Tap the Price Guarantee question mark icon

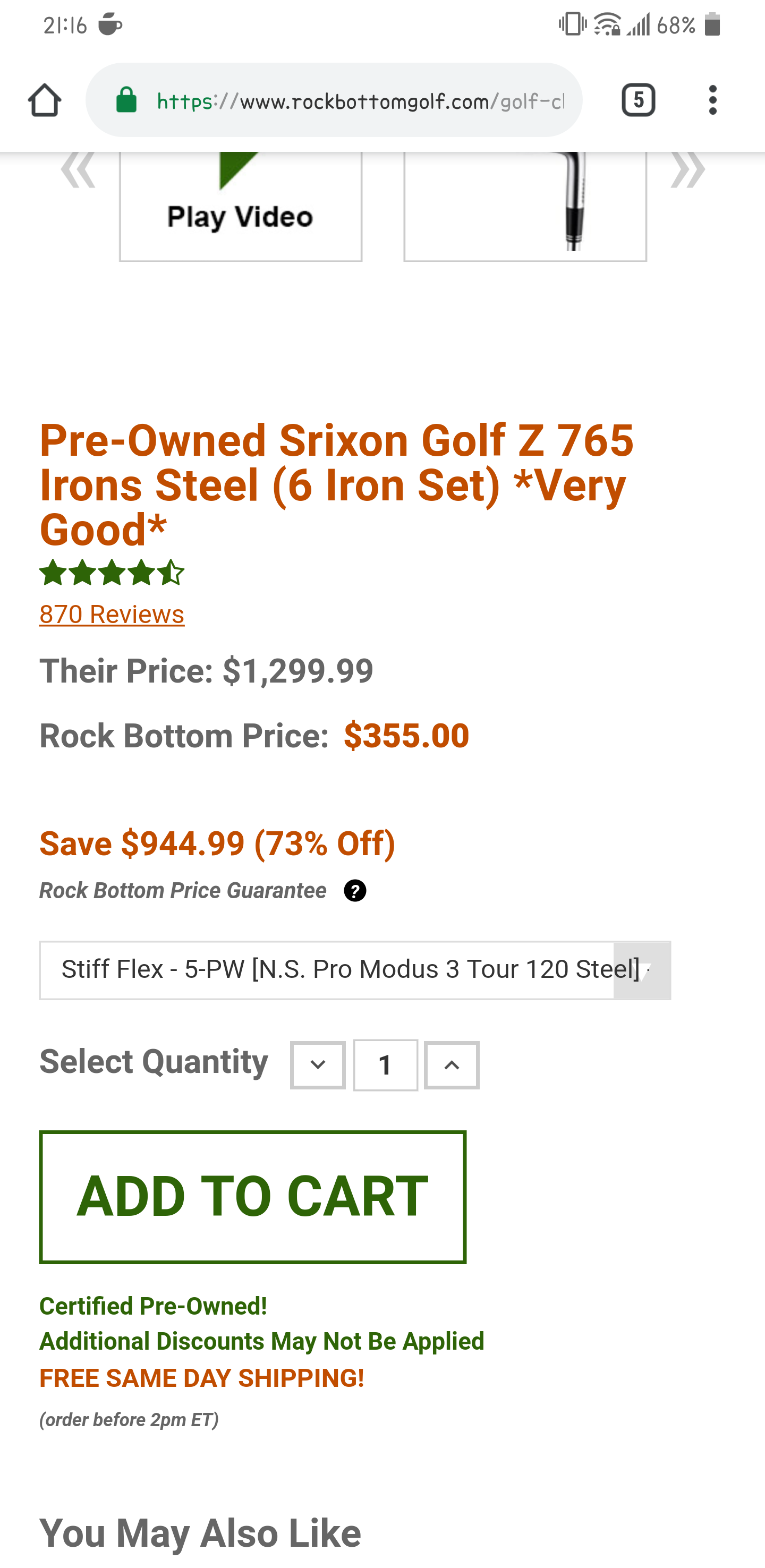[355, 891]
